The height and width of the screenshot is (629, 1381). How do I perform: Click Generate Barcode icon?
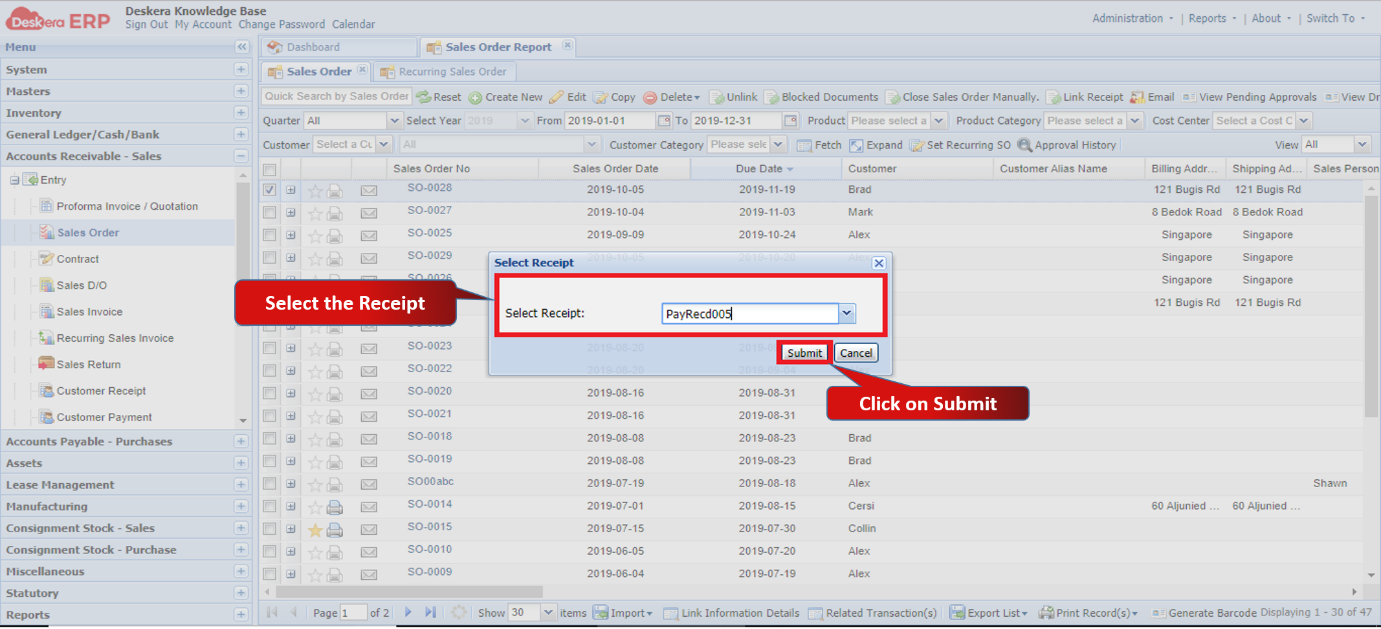1158,613
